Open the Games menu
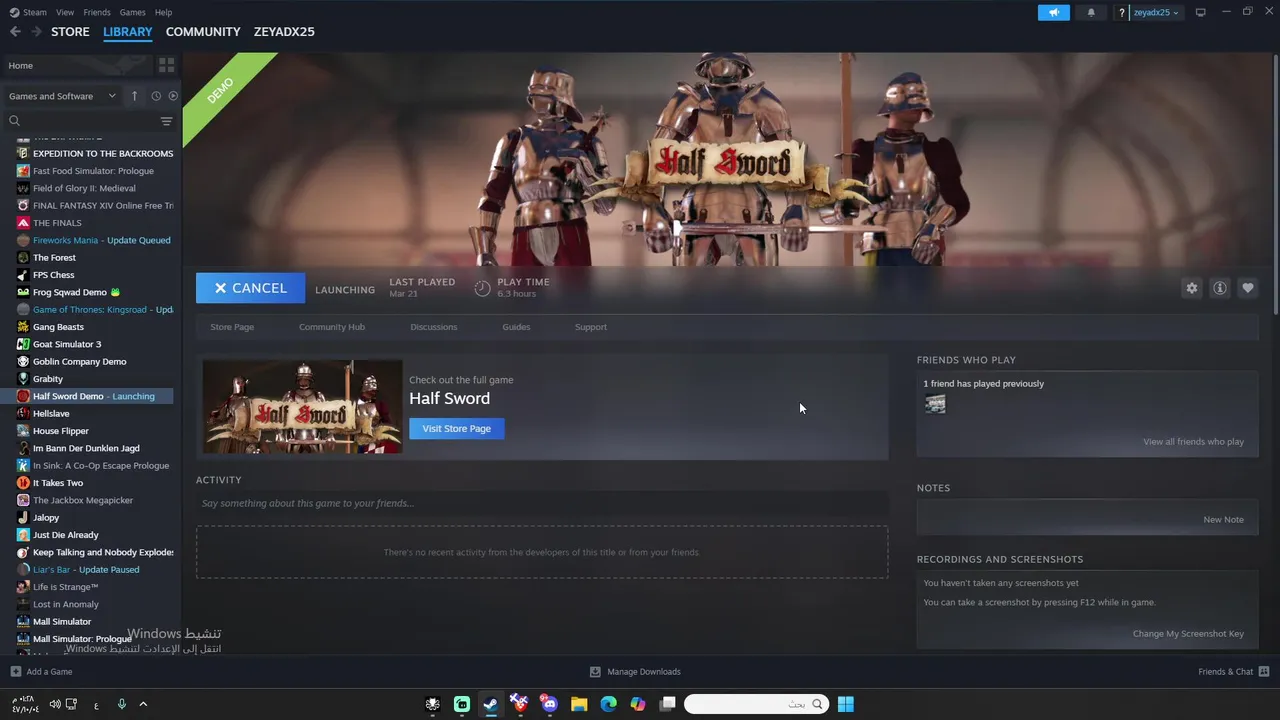Screen dimensions: 1280x720 point(132,12)
